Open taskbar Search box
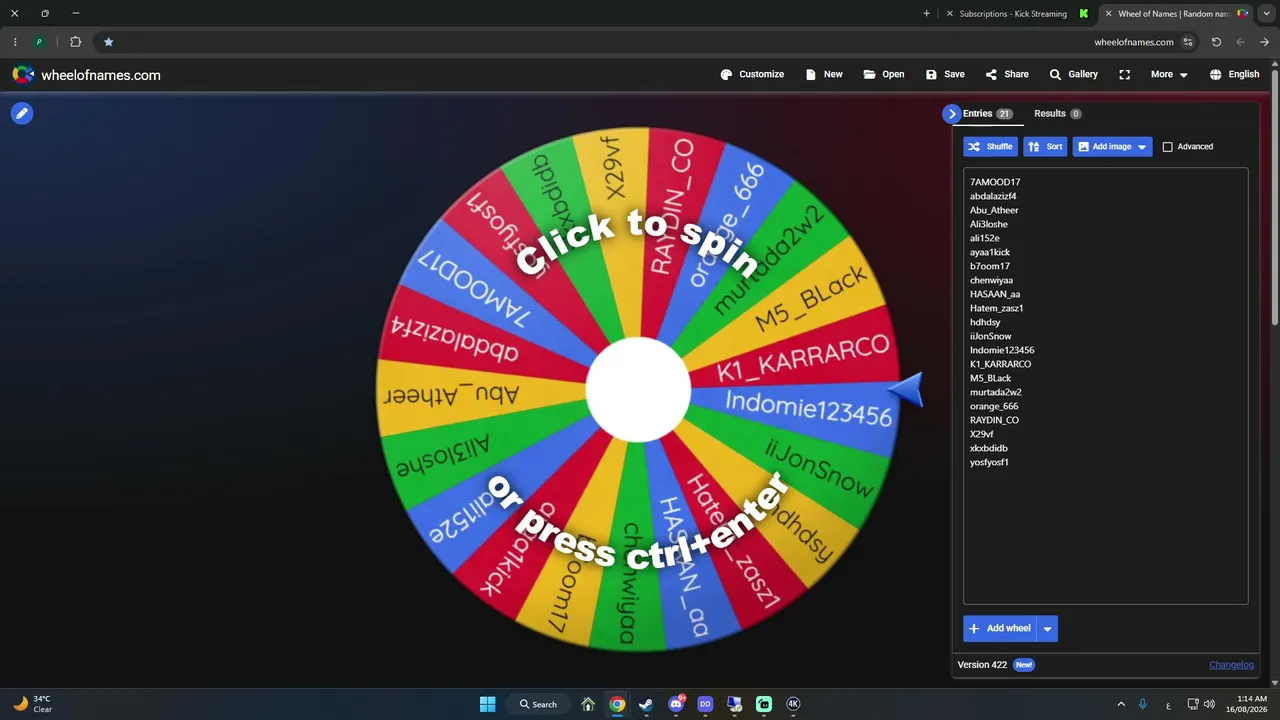 (538, 704)
